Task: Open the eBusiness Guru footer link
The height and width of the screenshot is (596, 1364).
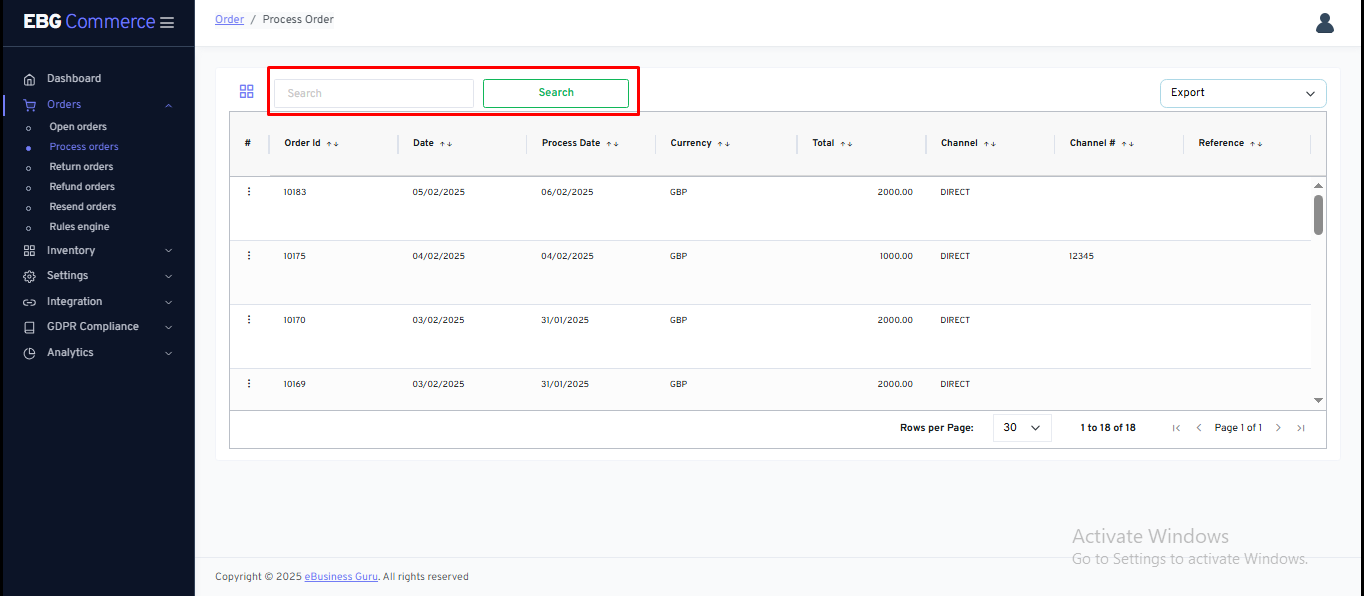Action: tap(341, 577)
